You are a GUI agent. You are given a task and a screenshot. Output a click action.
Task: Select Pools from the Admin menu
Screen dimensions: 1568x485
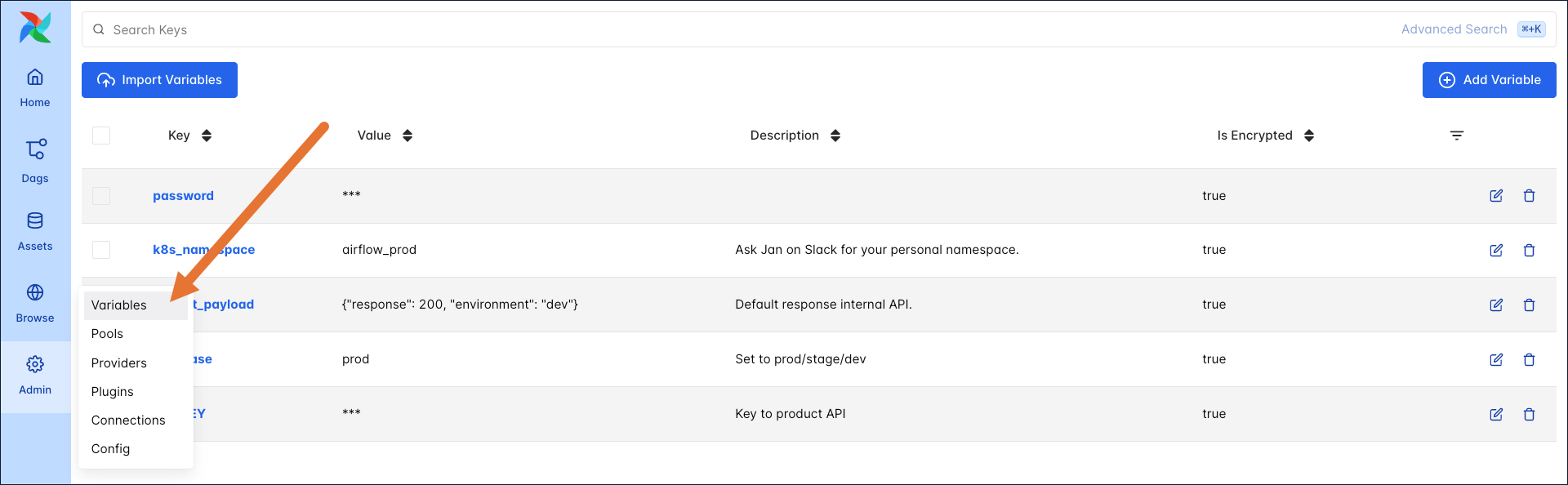coord(107,333)
